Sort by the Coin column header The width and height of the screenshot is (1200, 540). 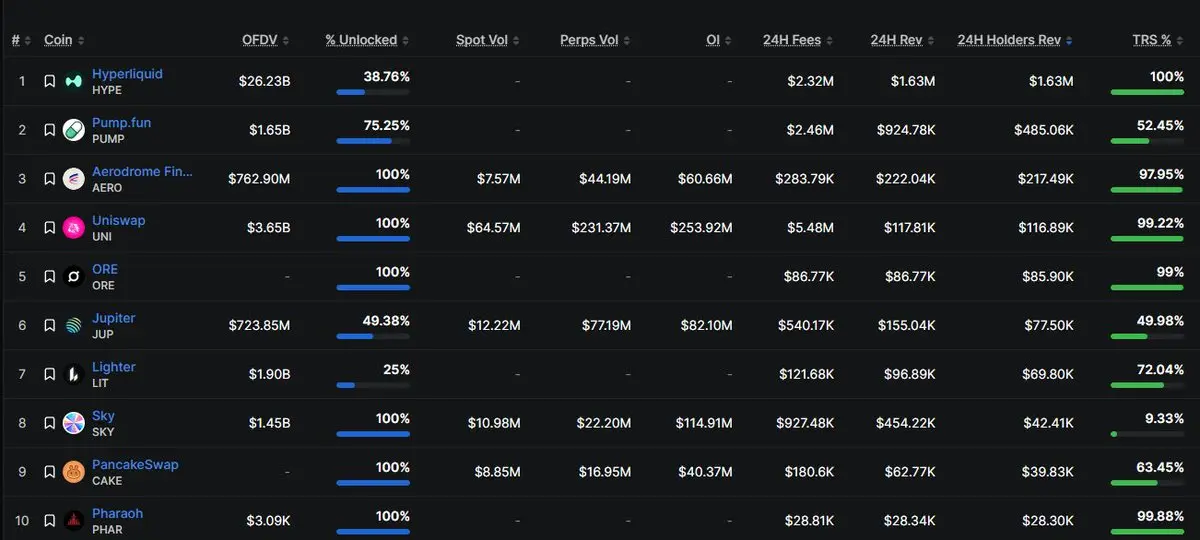64,40
